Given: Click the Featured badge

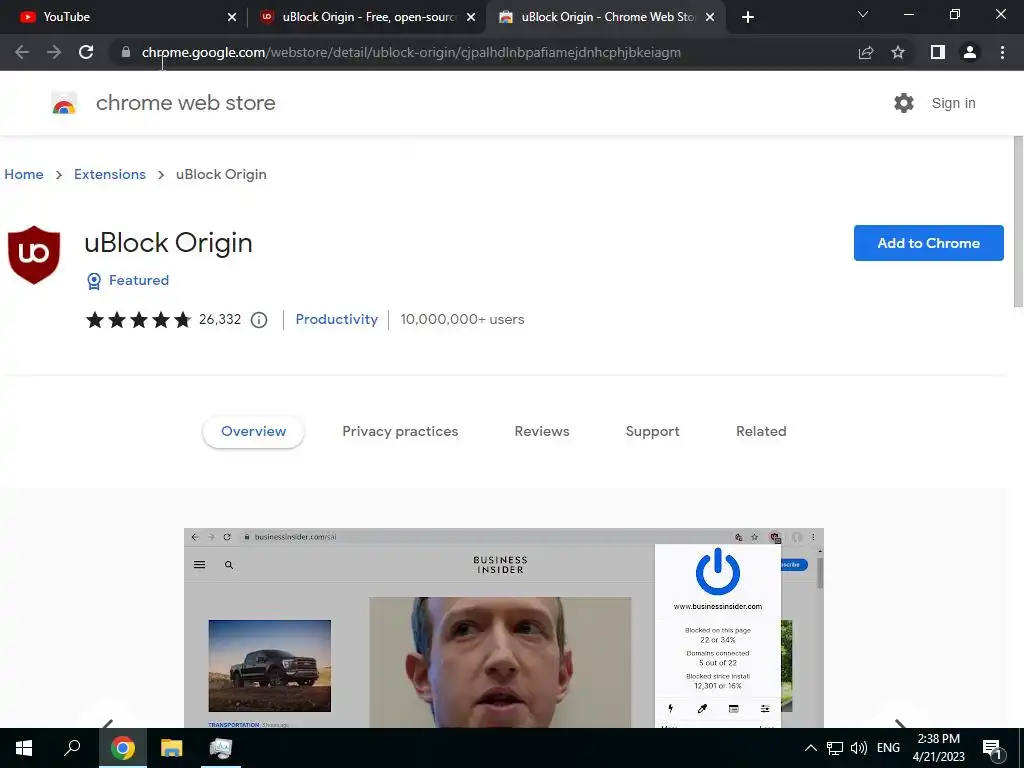Looking at the screenshot, I should click(128, 280).
